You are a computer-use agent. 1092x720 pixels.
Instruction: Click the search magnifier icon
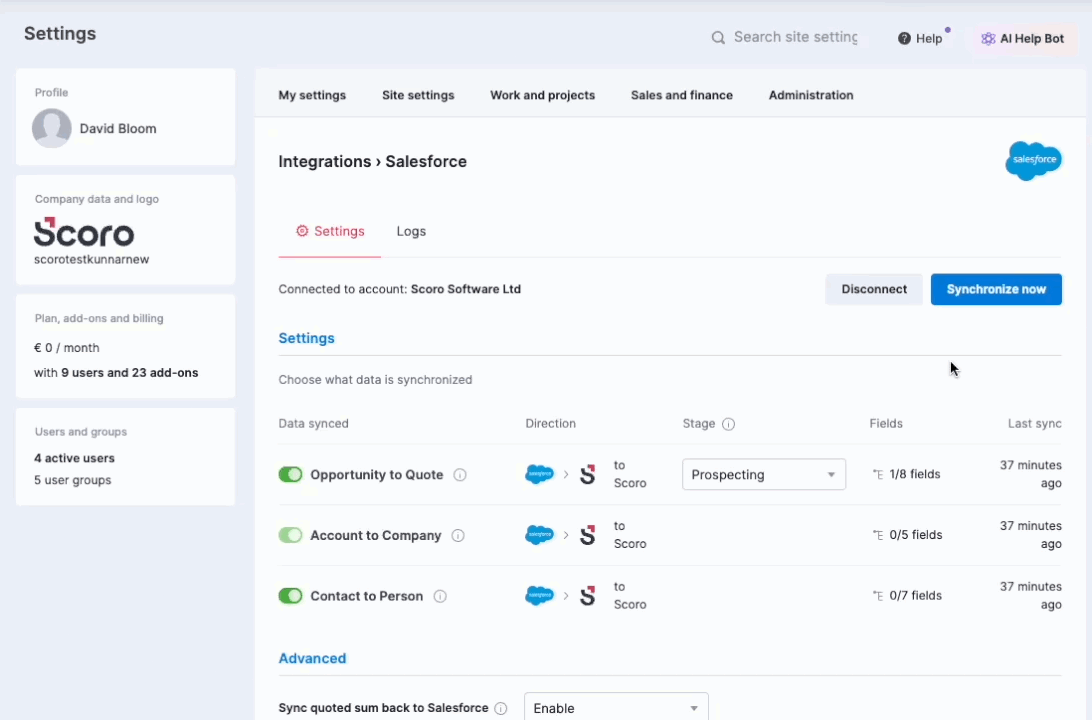[718, 38]
